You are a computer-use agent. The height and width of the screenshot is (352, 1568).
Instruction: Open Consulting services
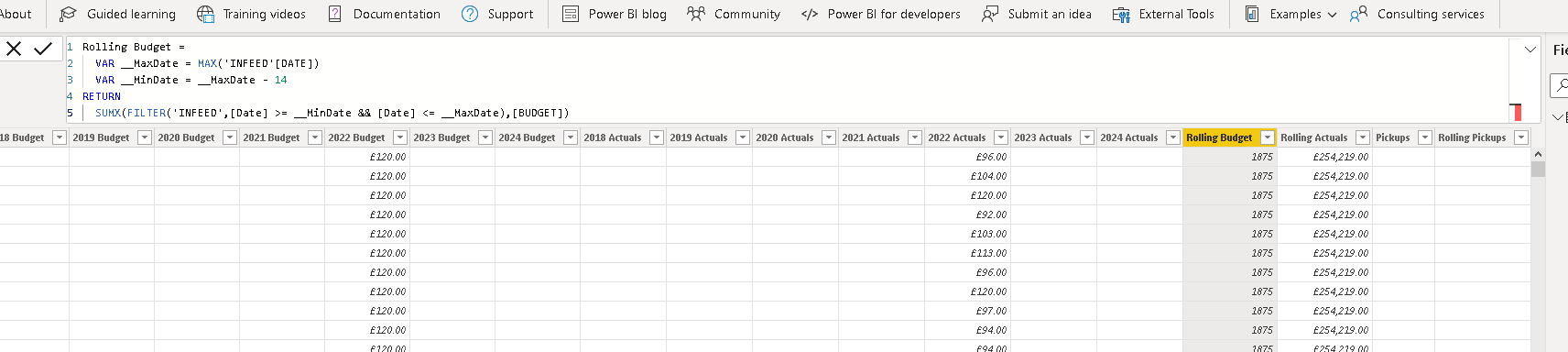(x=1417, y=14)
